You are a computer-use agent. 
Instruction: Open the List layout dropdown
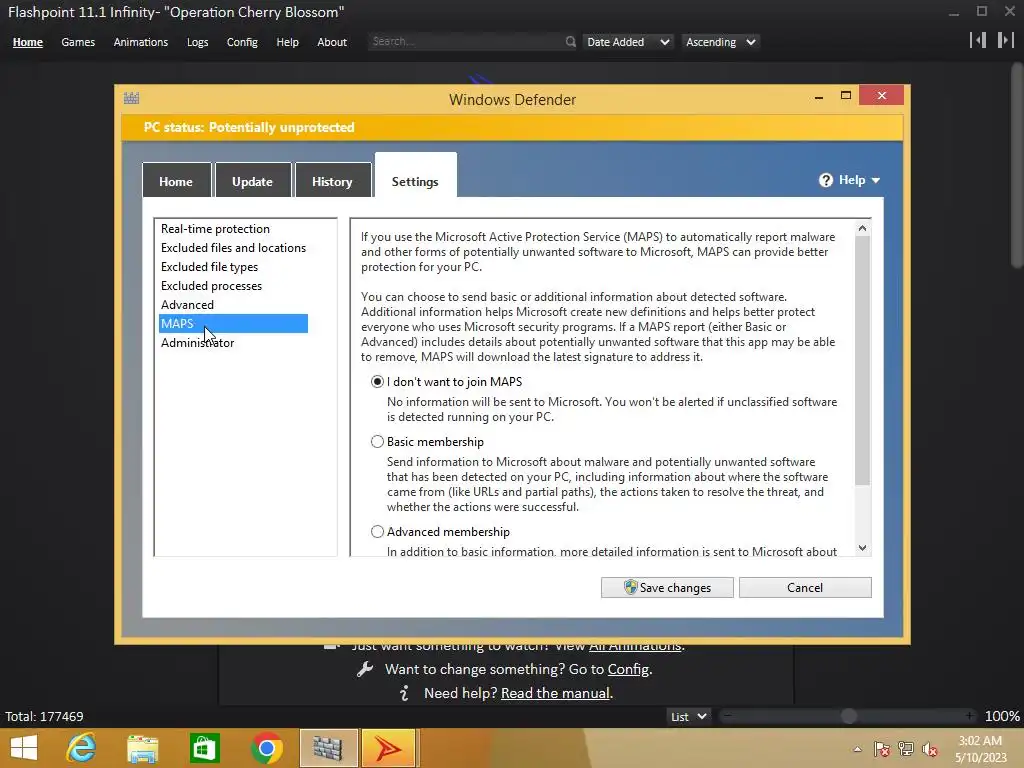[688, 716]
